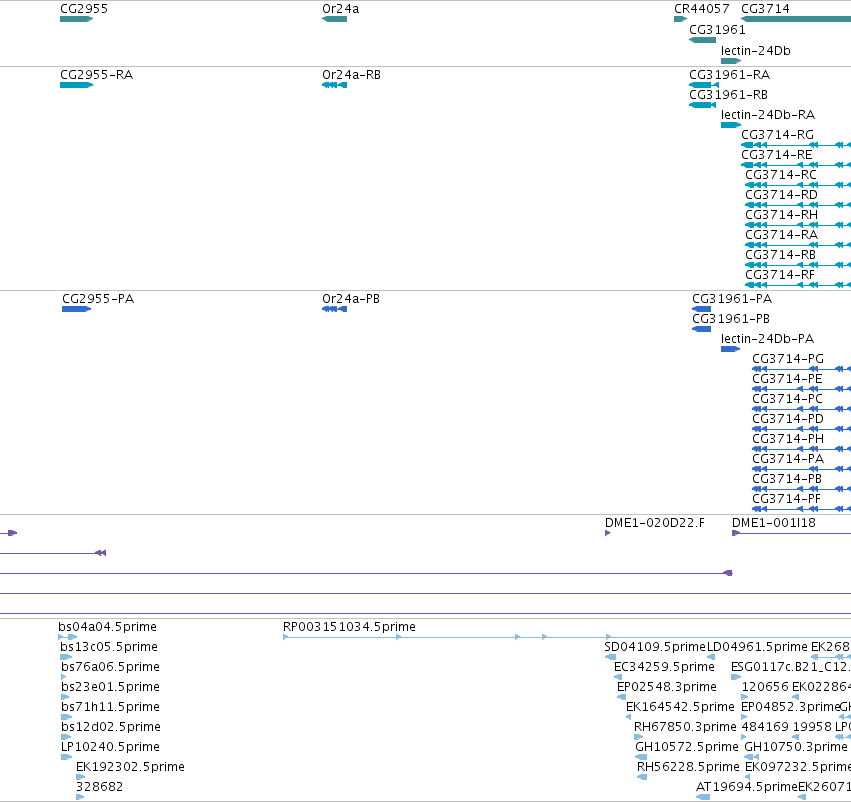Image resolution: width=851 pixels, height=802 pixels.
Task: Select the blue CDS glyph beneath CG2955-PA
Action: coord(77,309)
